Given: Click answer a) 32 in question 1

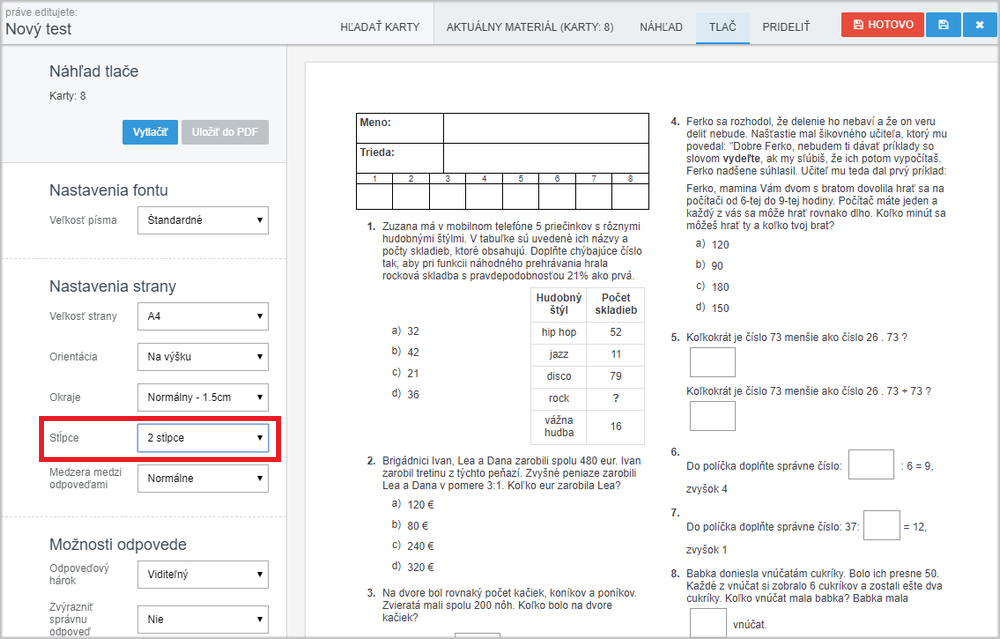Looking at the screenshot, I should [406, 331].
